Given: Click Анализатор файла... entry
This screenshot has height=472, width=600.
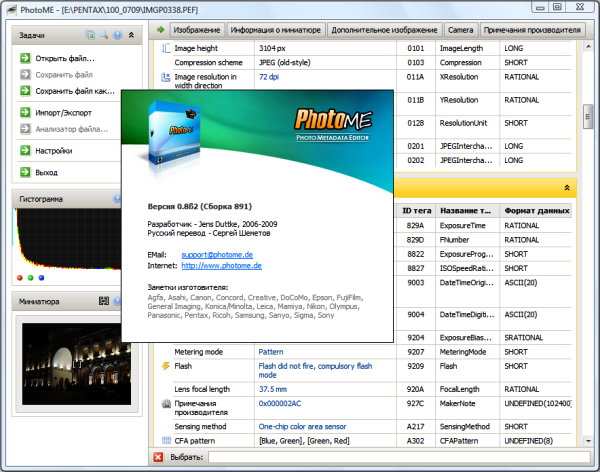Looking at the screenshot, I should (x=72, y=129).
